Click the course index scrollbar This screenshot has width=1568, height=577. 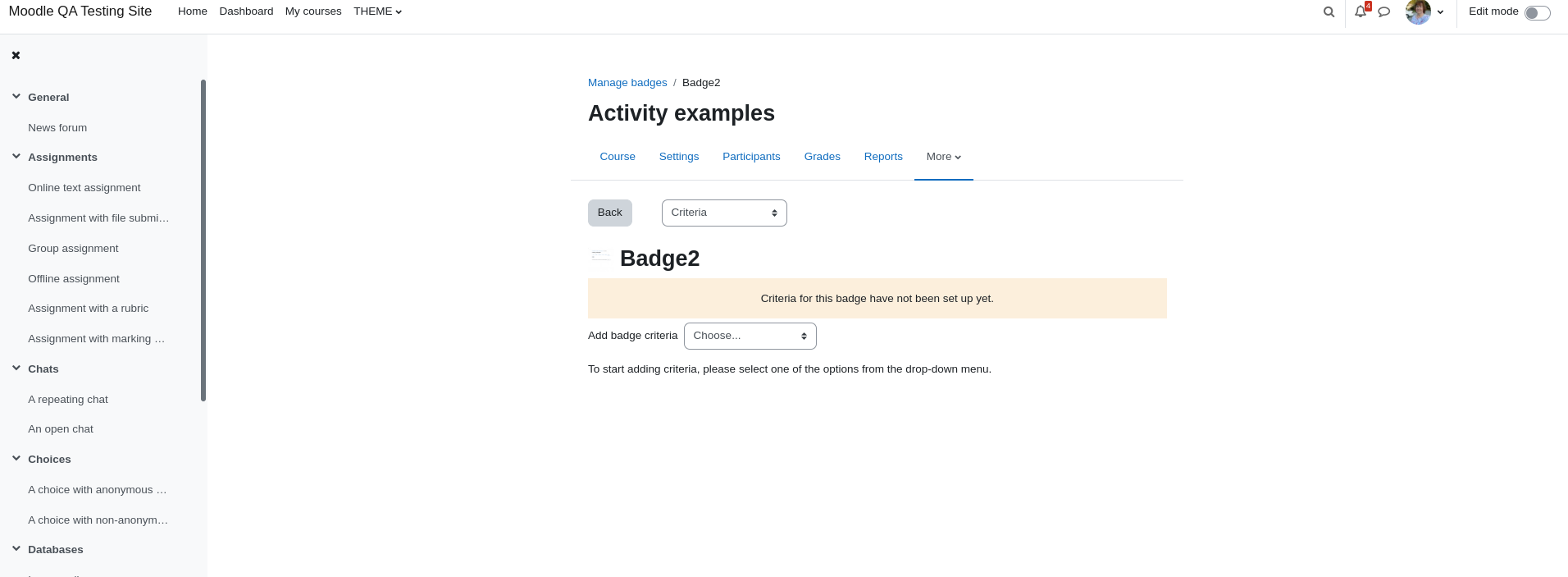[x=203, y=240]
